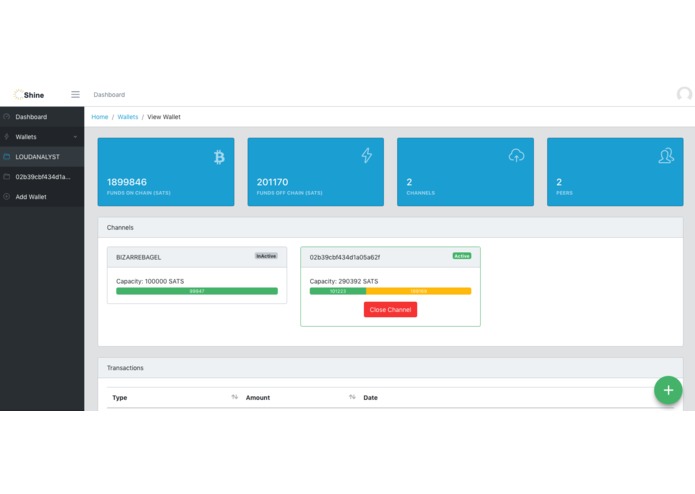Click the lightning bolt icon on off-chain card
This screenshot has width=695, height=494.
tap(367, 156)
